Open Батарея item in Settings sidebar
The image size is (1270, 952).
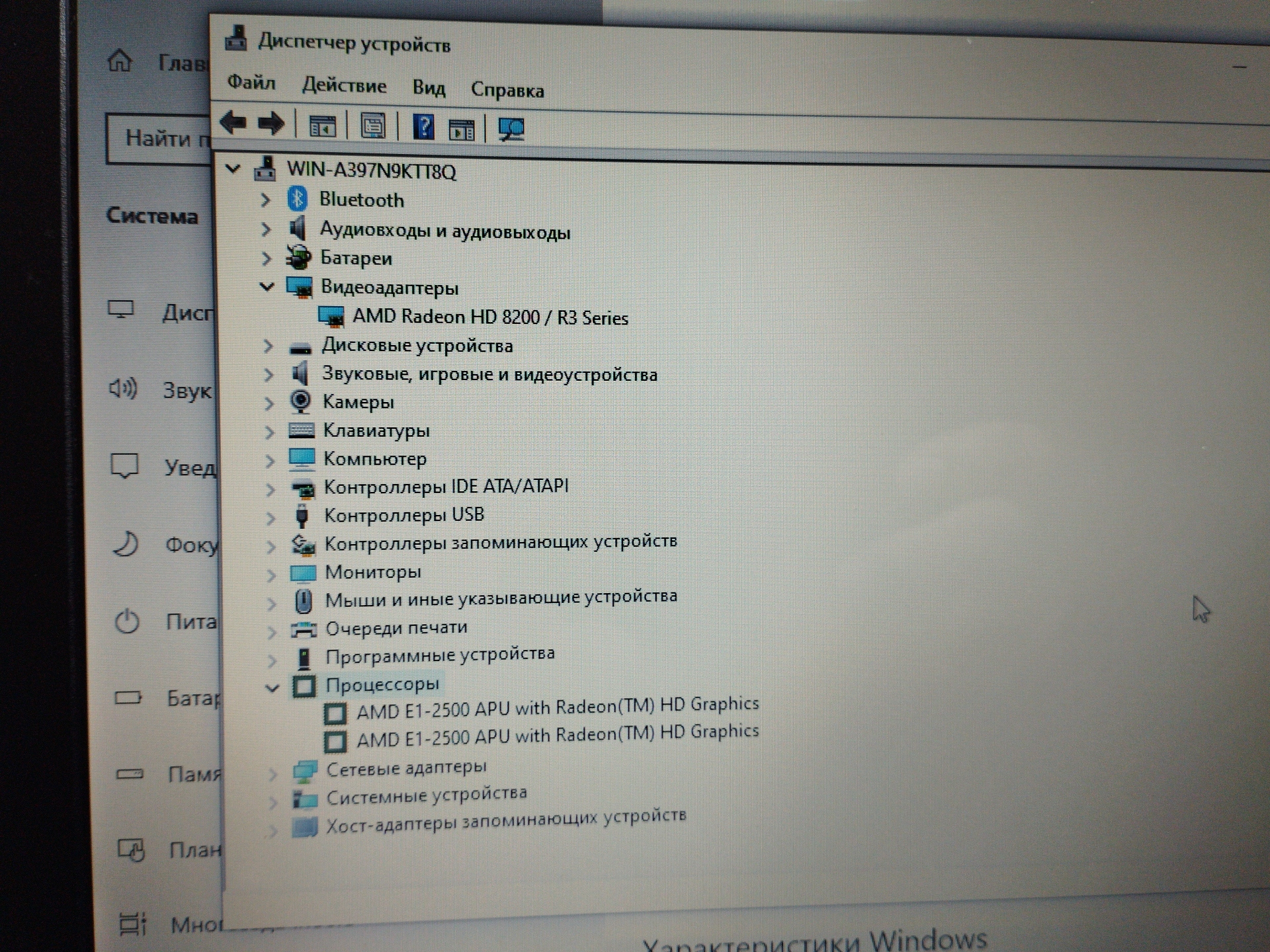(x=167, y=697)
